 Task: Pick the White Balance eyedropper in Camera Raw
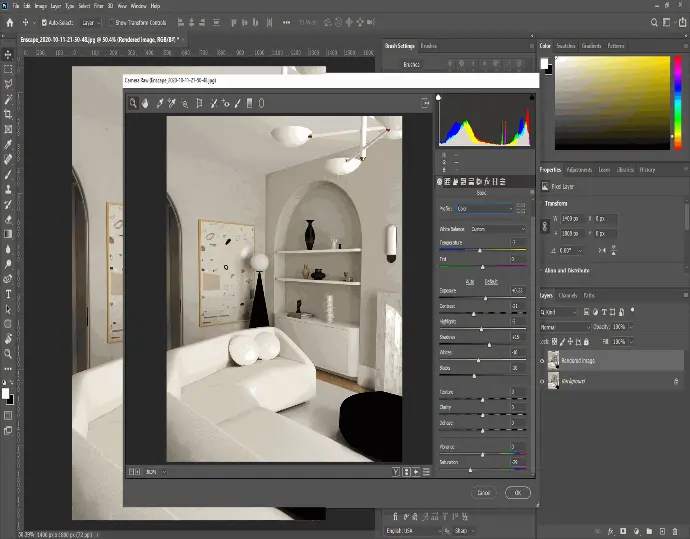click(x=159, y=102)
